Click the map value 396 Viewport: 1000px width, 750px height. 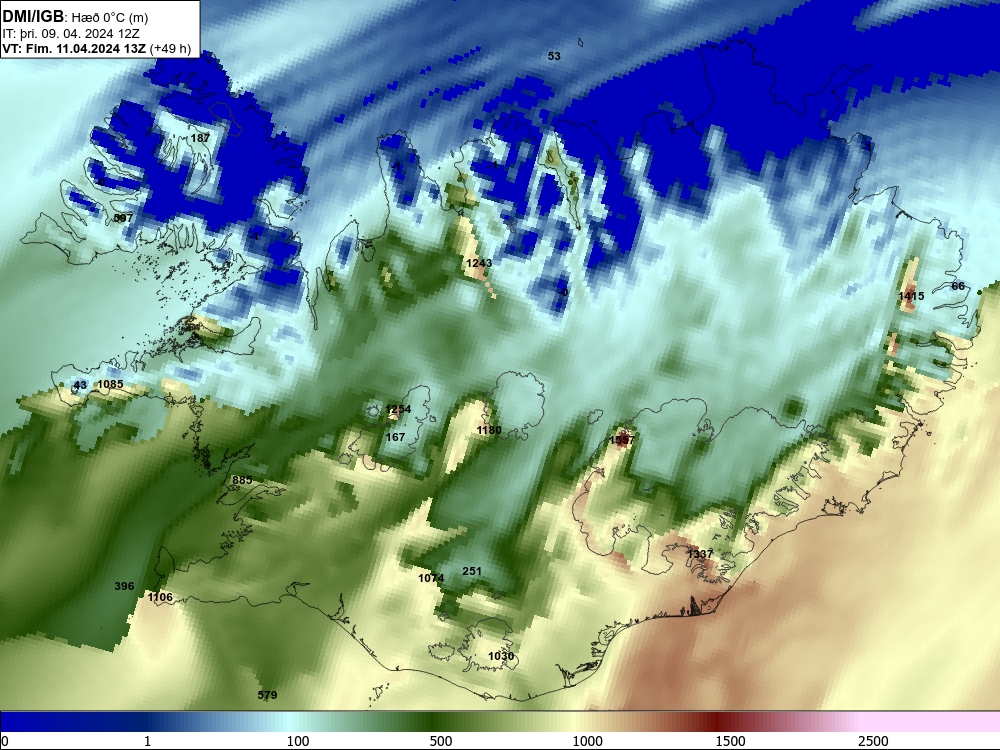(x=124, y=586)
